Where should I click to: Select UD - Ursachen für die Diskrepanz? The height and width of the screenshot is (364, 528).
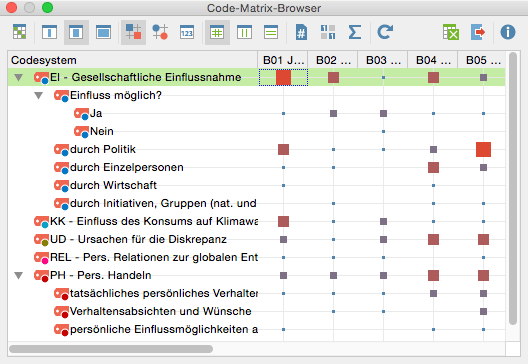(x=138, y=239)
